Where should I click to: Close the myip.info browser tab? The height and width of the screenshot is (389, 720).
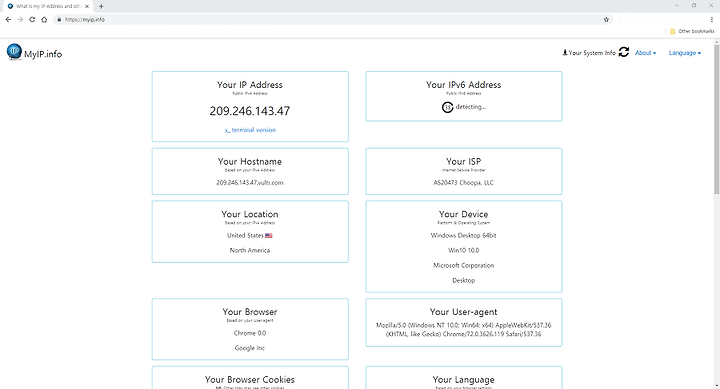point(87,6)
